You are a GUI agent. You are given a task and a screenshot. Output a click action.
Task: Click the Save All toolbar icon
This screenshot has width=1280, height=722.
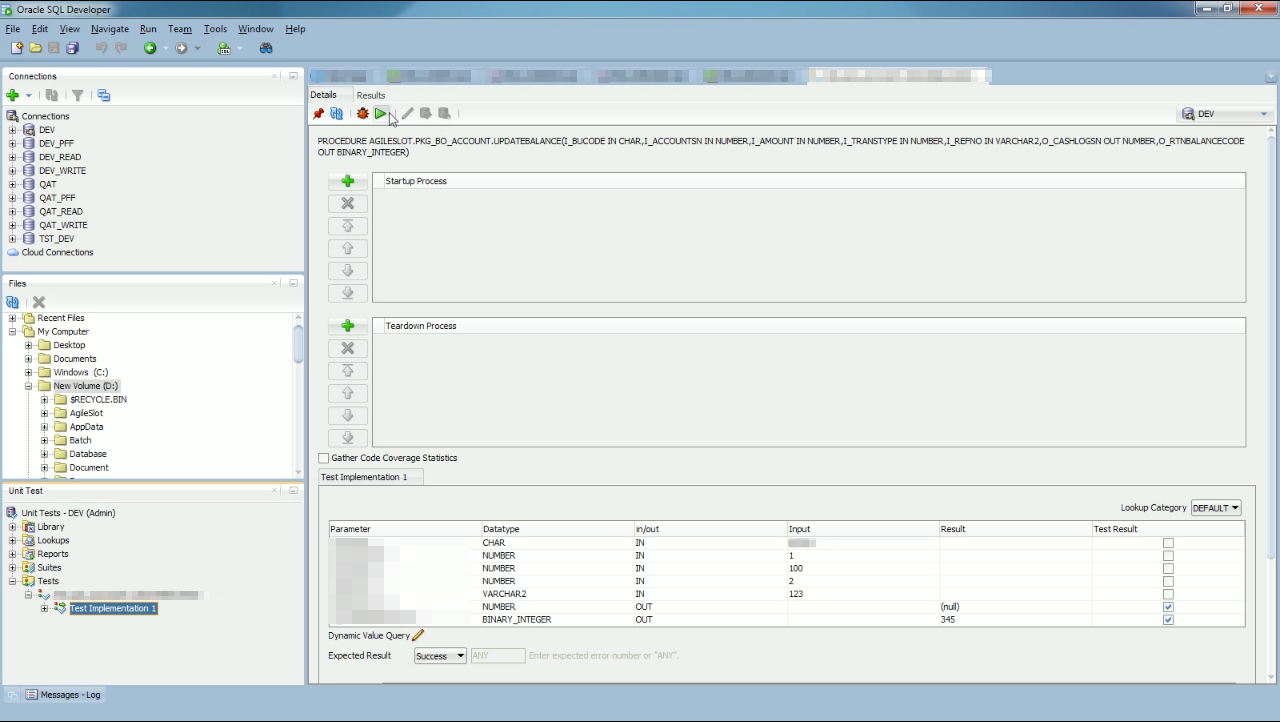point(72,48)
